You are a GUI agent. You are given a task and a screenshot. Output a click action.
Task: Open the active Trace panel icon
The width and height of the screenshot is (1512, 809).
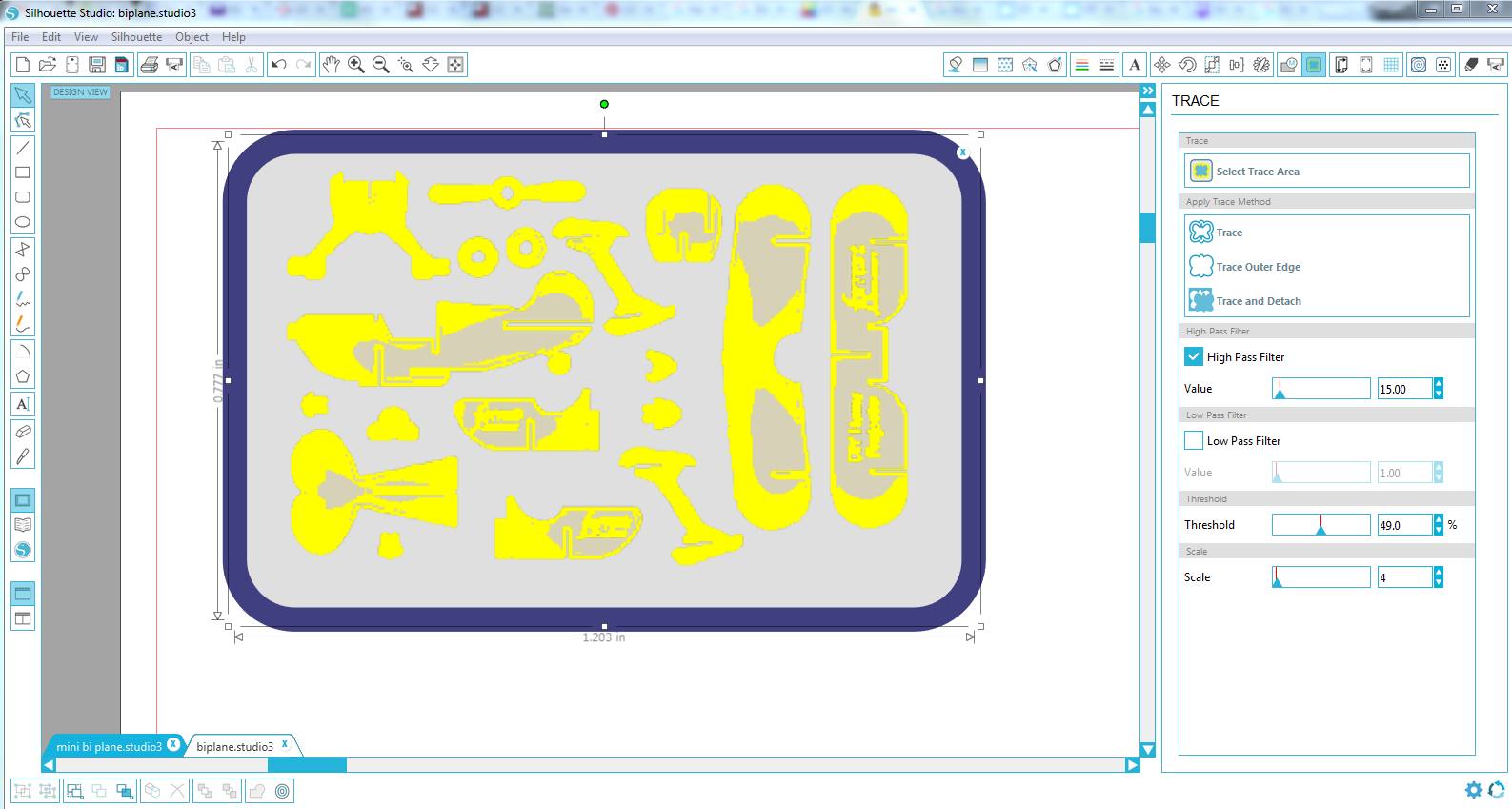click(x=1314, y=65)
